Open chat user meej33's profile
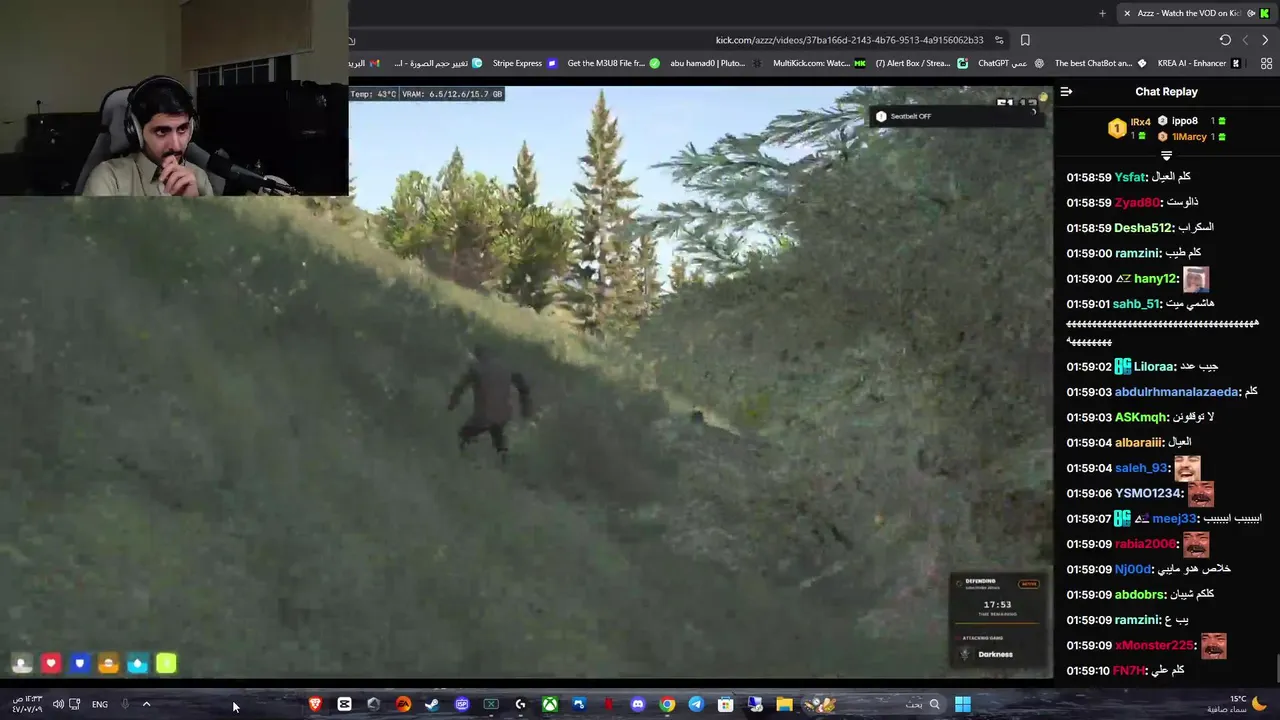1280x720 pixels. click(x=1174, y=519)
